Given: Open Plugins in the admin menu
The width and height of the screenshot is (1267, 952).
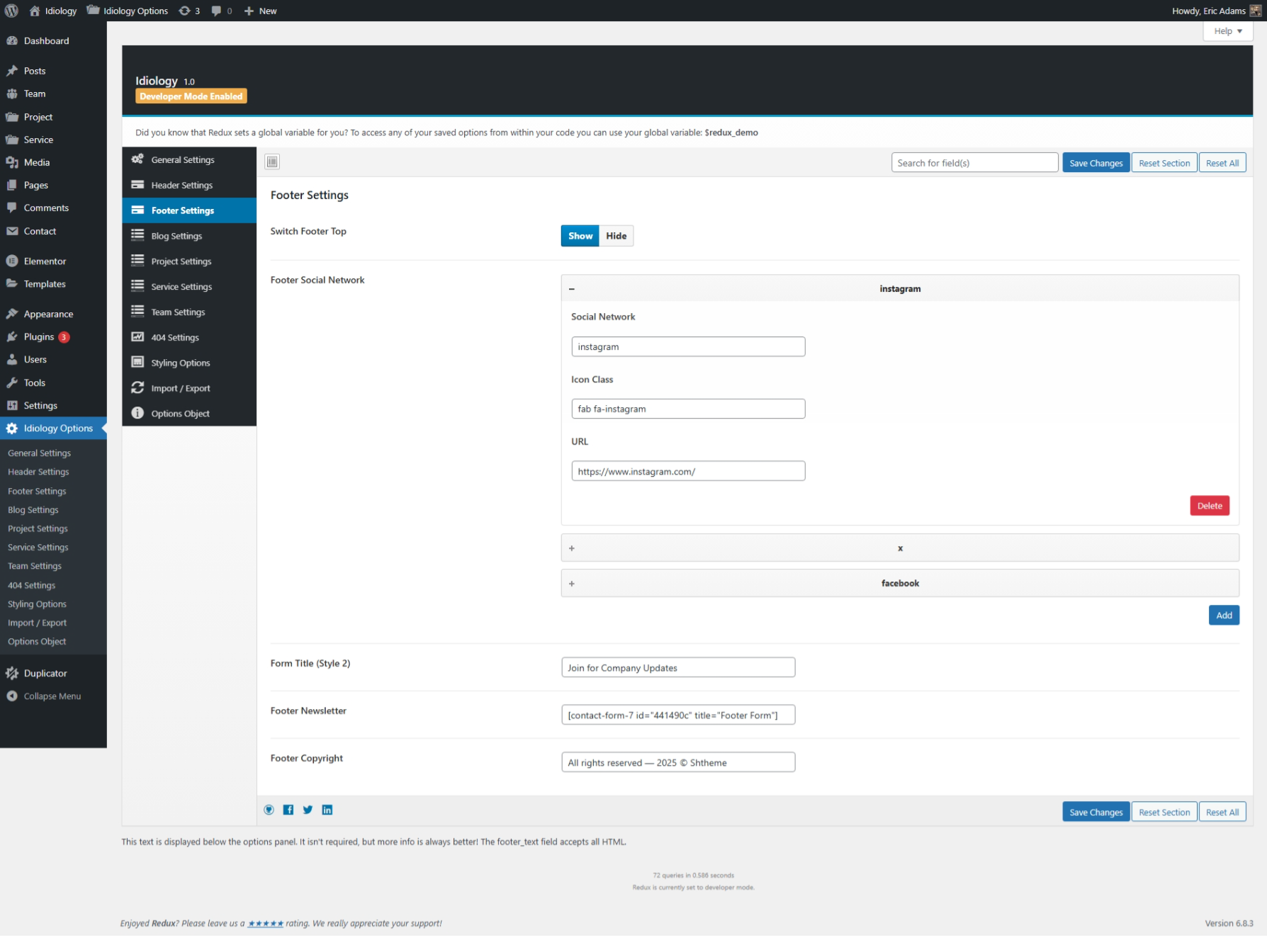Looking at the screenshot, I should [38, 336].
